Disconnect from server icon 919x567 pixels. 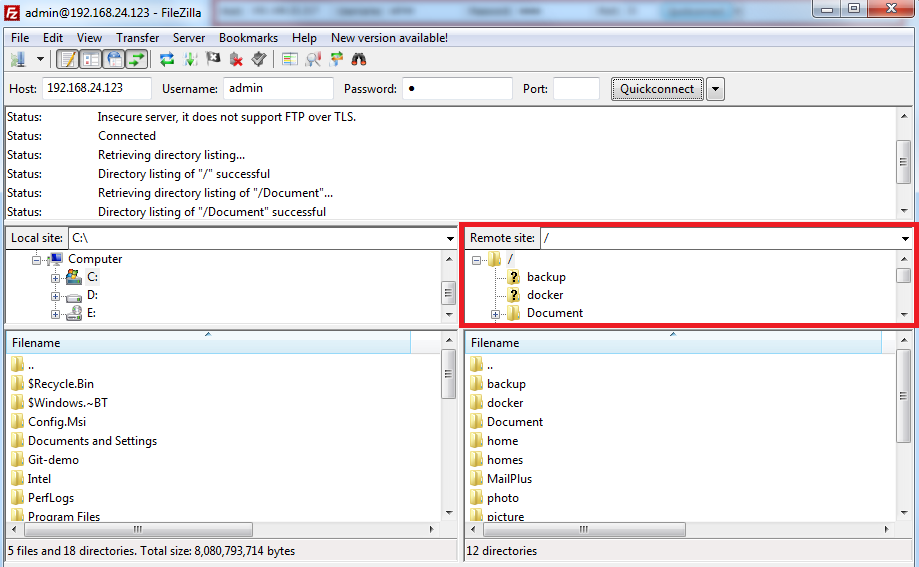point(236,59)
